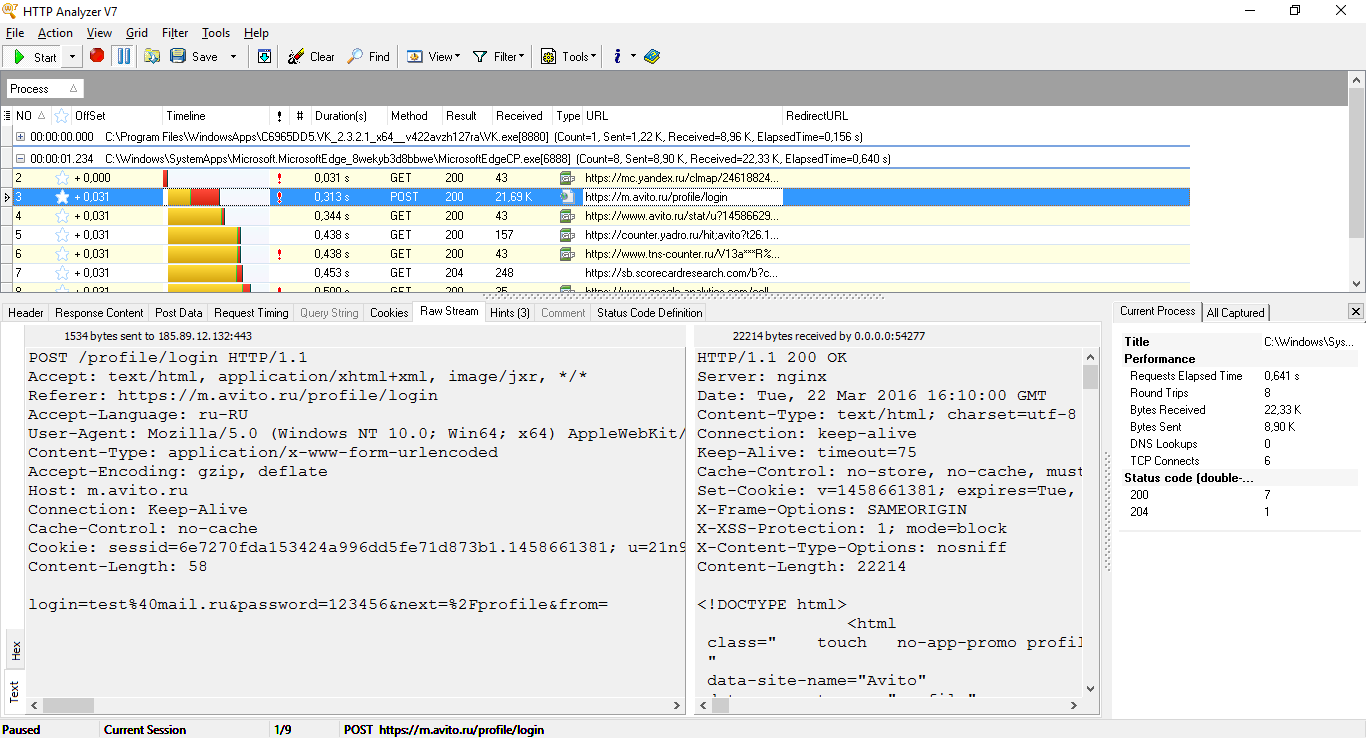Open the dropdown arrow beside info icon
The image size is (1366, 738).
point(633,57)
